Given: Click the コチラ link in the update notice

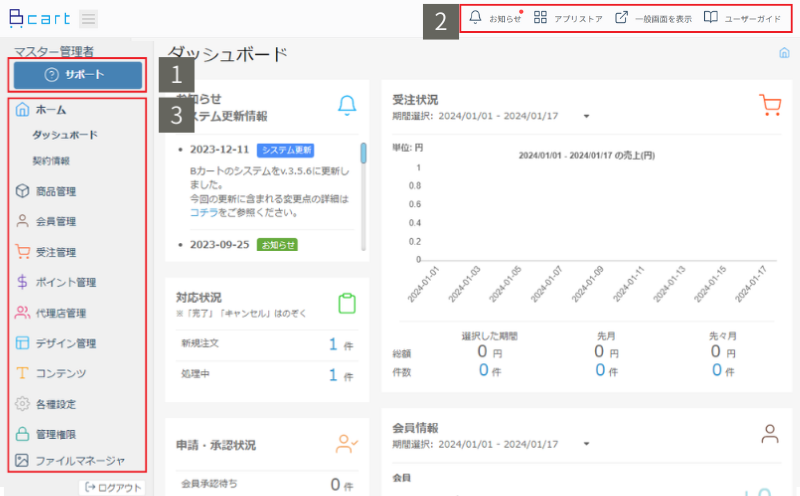Looking at the screenshot, I should pos(203,212).
